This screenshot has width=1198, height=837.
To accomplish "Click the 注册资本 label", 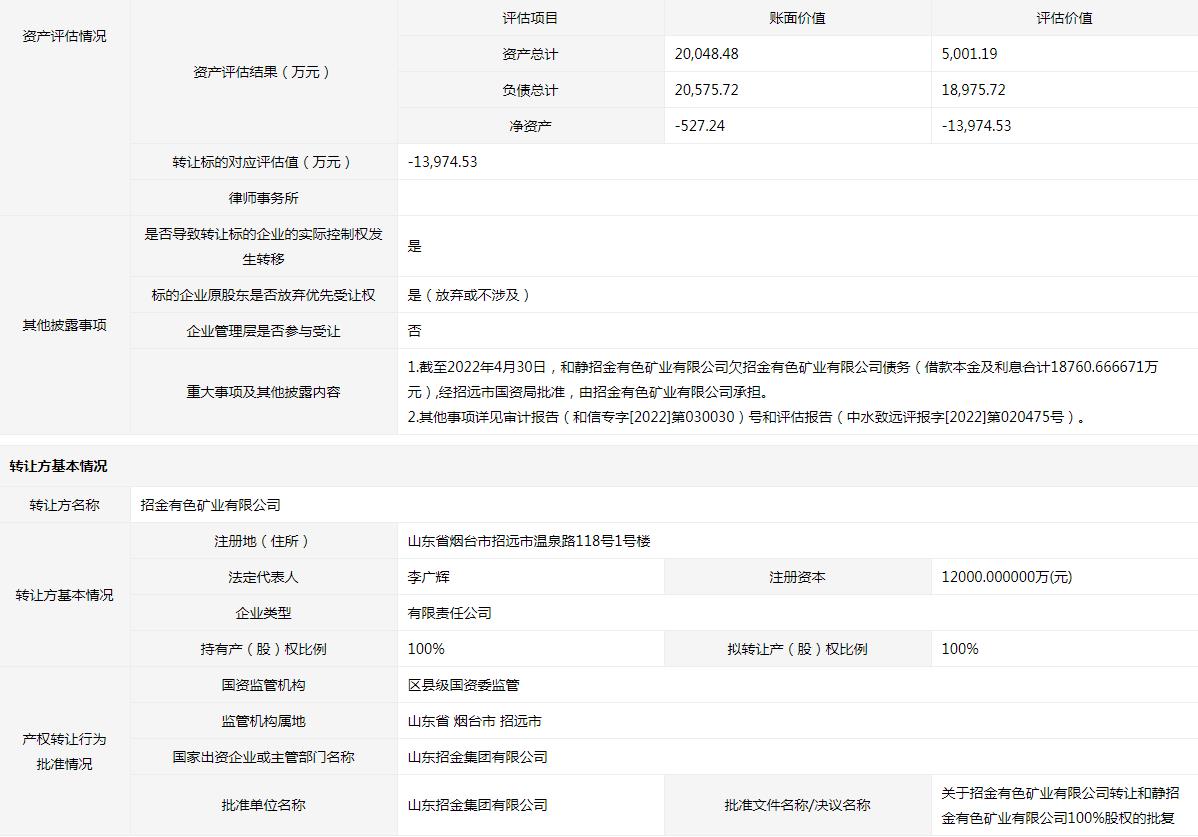I will tap(797, 577).
